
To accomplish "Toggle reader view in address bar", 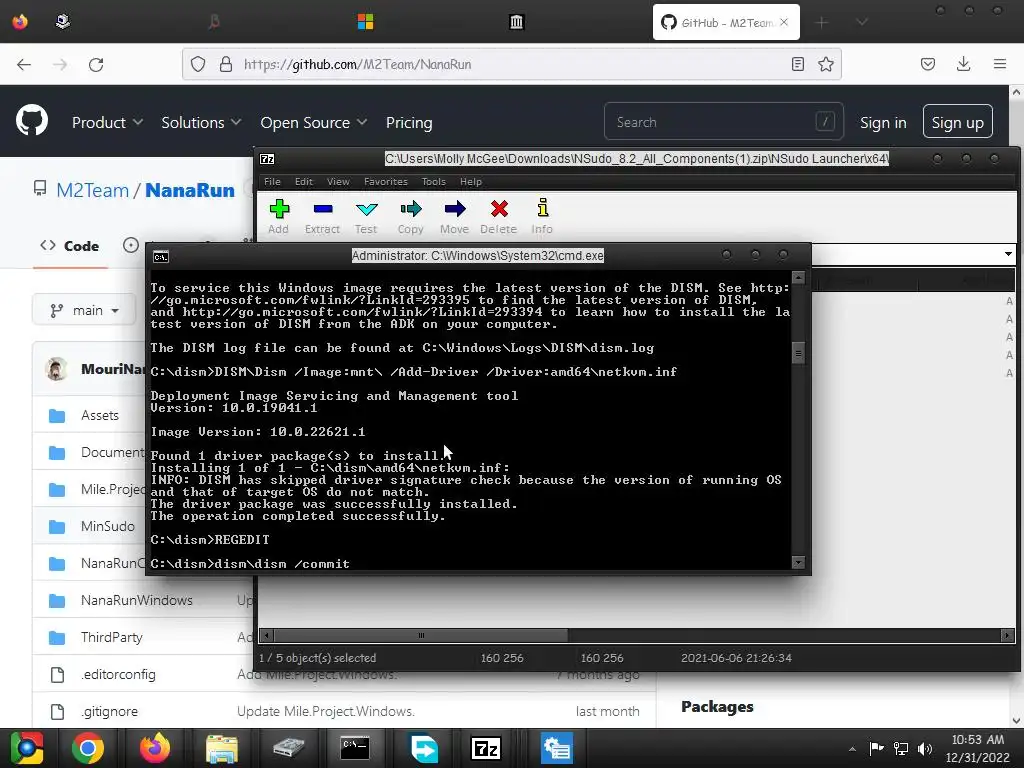I will [797, 64].
